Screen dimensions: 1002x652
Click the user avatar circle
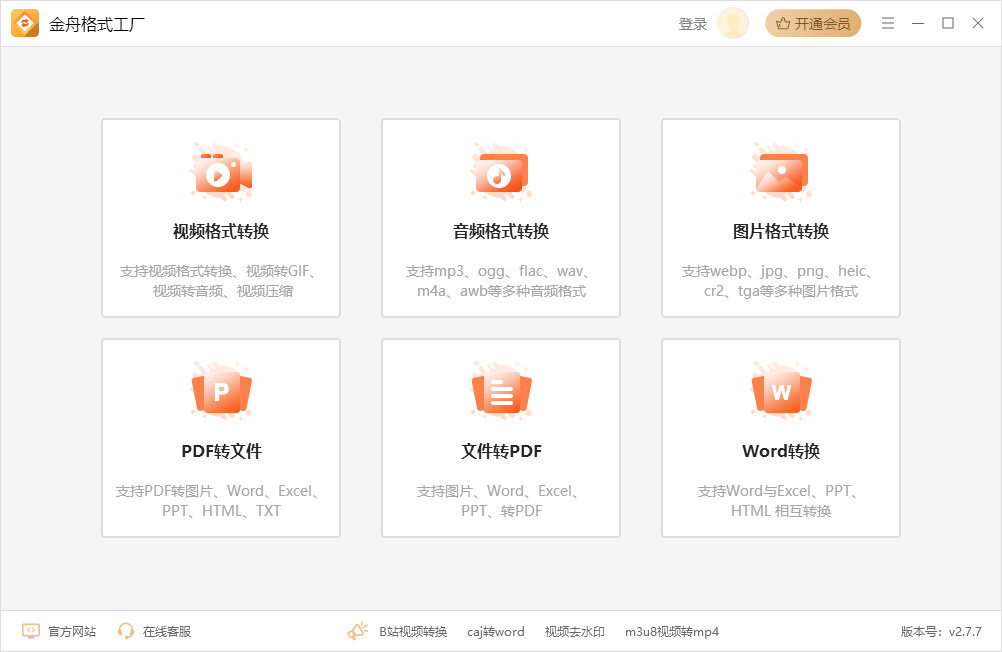point(733,22)
